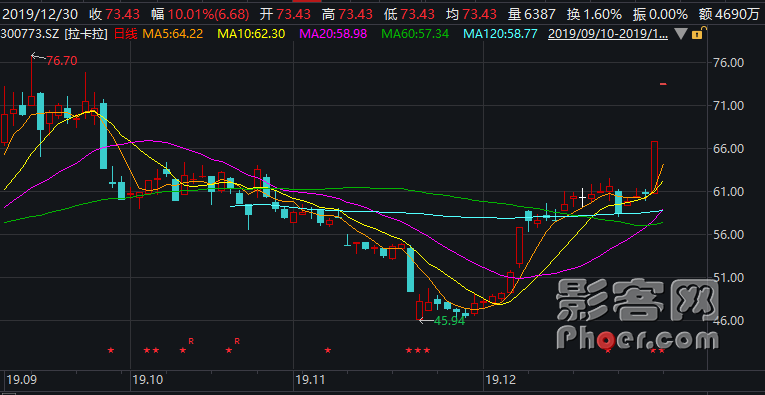The height and width of the screenshot is (395, 765).
Task: Click the second red R marker
Action: coord(237,340)
